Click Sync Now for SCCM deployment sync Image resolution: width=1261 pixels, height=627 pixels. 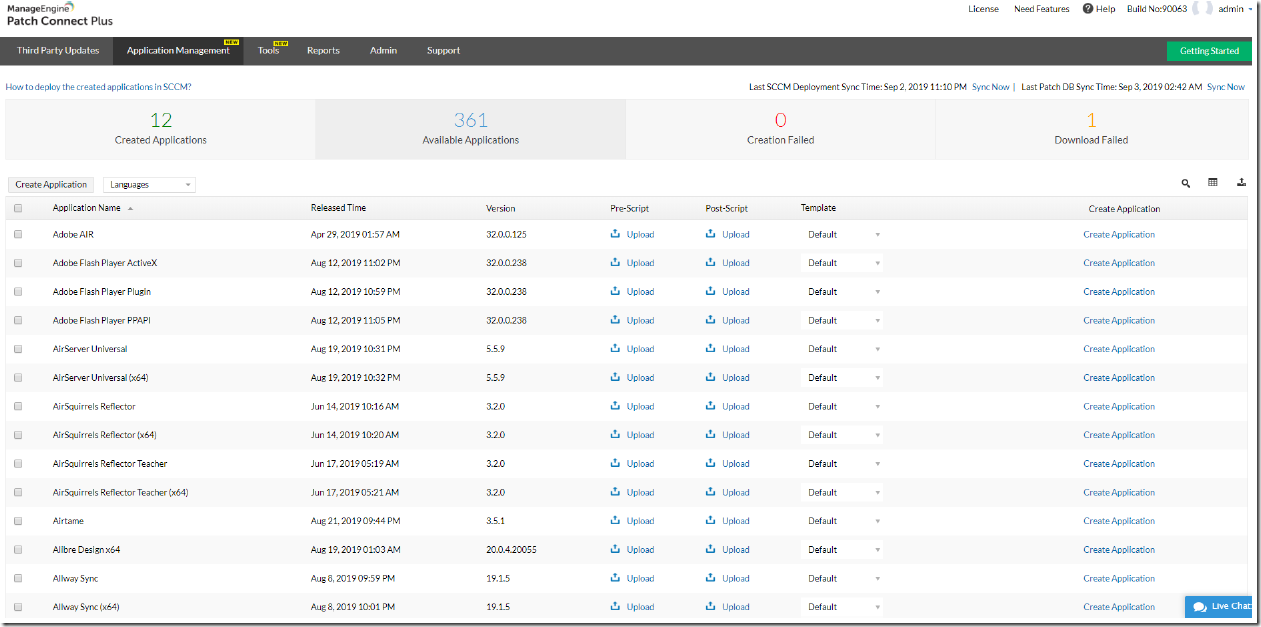(989, 86)
